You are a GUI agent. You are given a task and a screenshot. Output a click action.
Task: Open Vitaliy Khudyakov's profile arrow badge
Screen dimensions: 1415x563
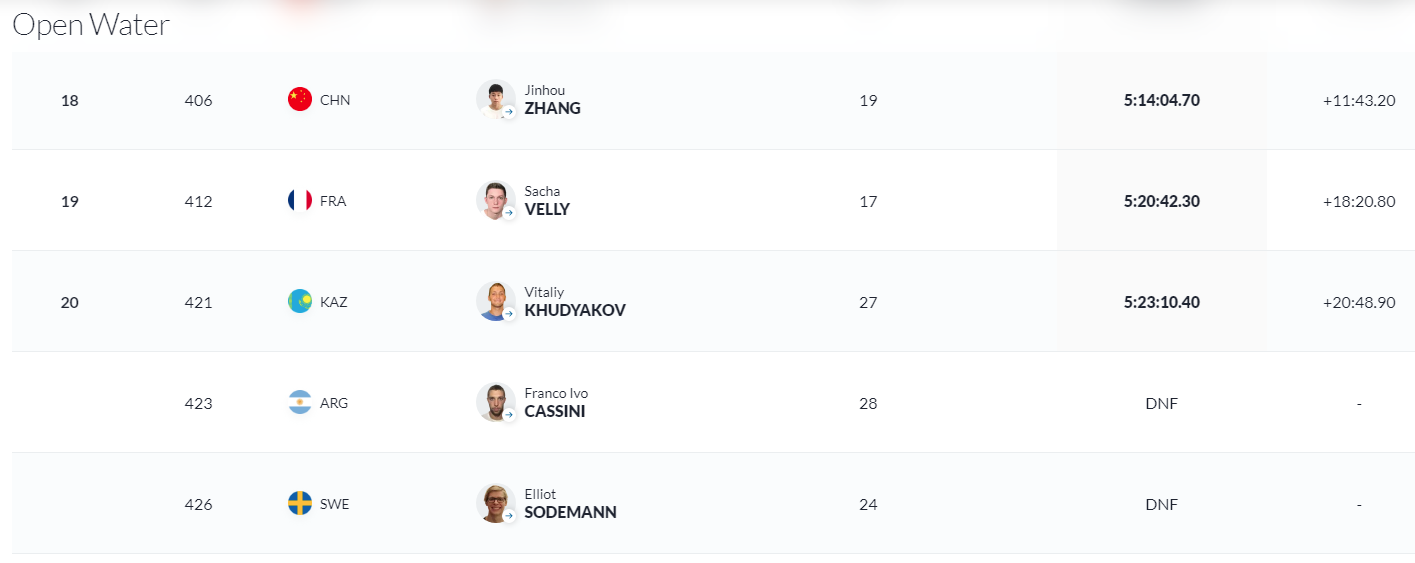click(x=509, y=314)
